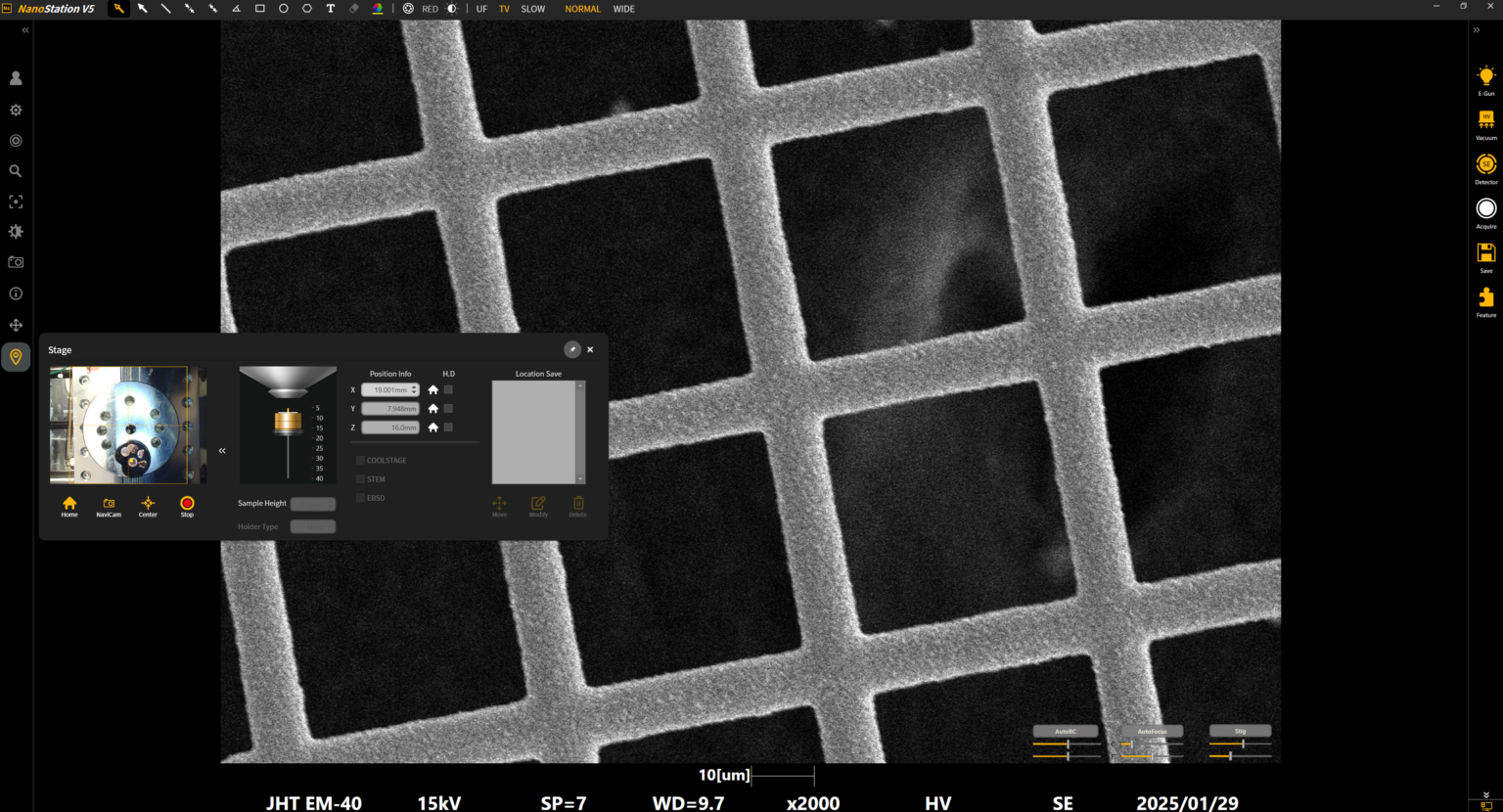The height and width of the screenshot is (812, 1503).
Task: Open the NaviCam camera
Action: tap(109, 507)
